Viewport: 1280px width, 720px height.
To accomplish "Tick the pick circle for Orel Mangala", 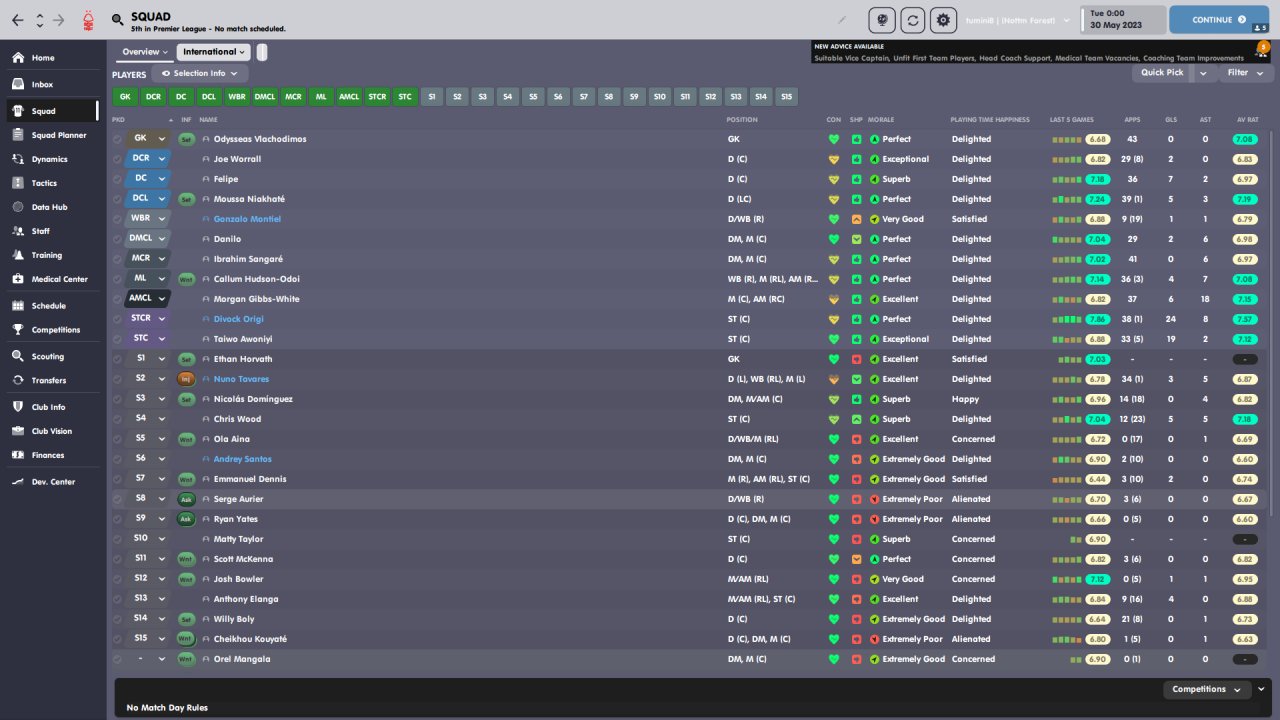I will coord(118,659).
